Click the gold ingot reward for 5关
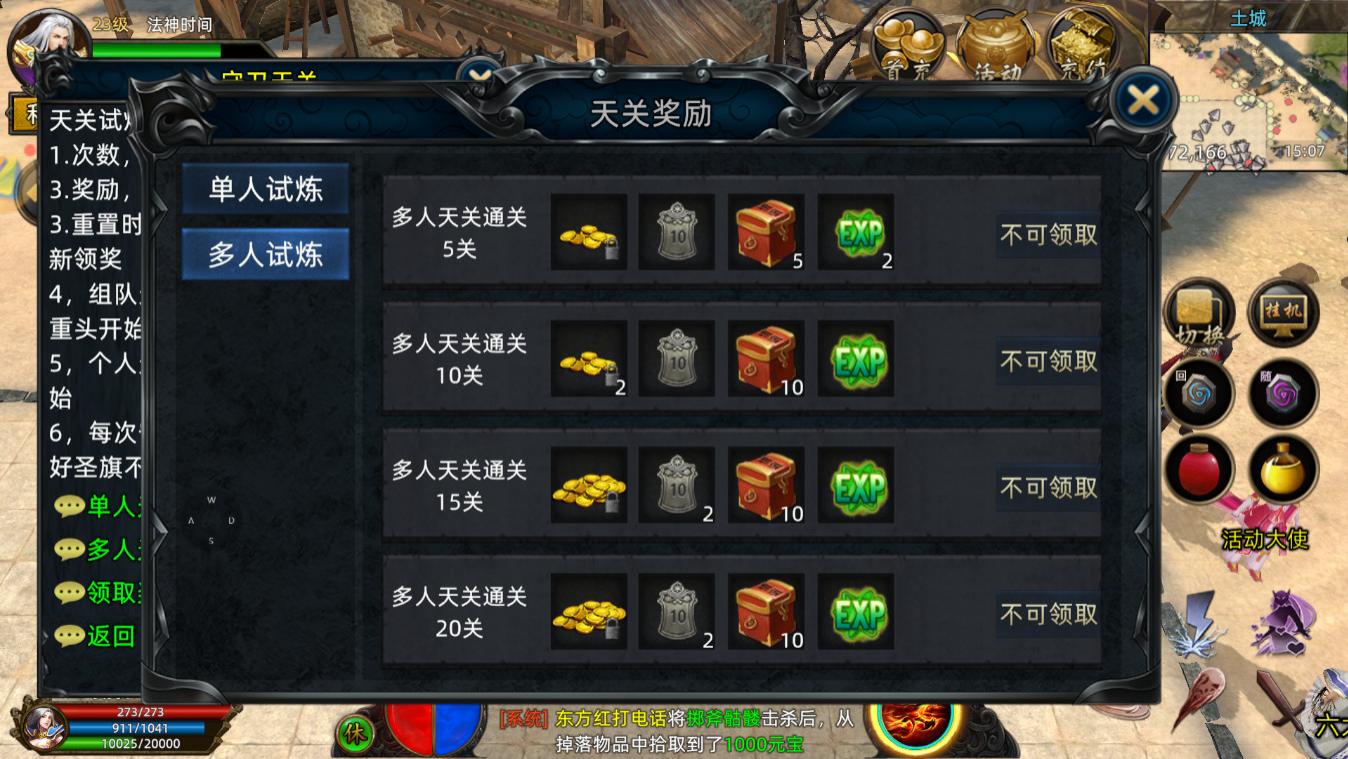 589,232
